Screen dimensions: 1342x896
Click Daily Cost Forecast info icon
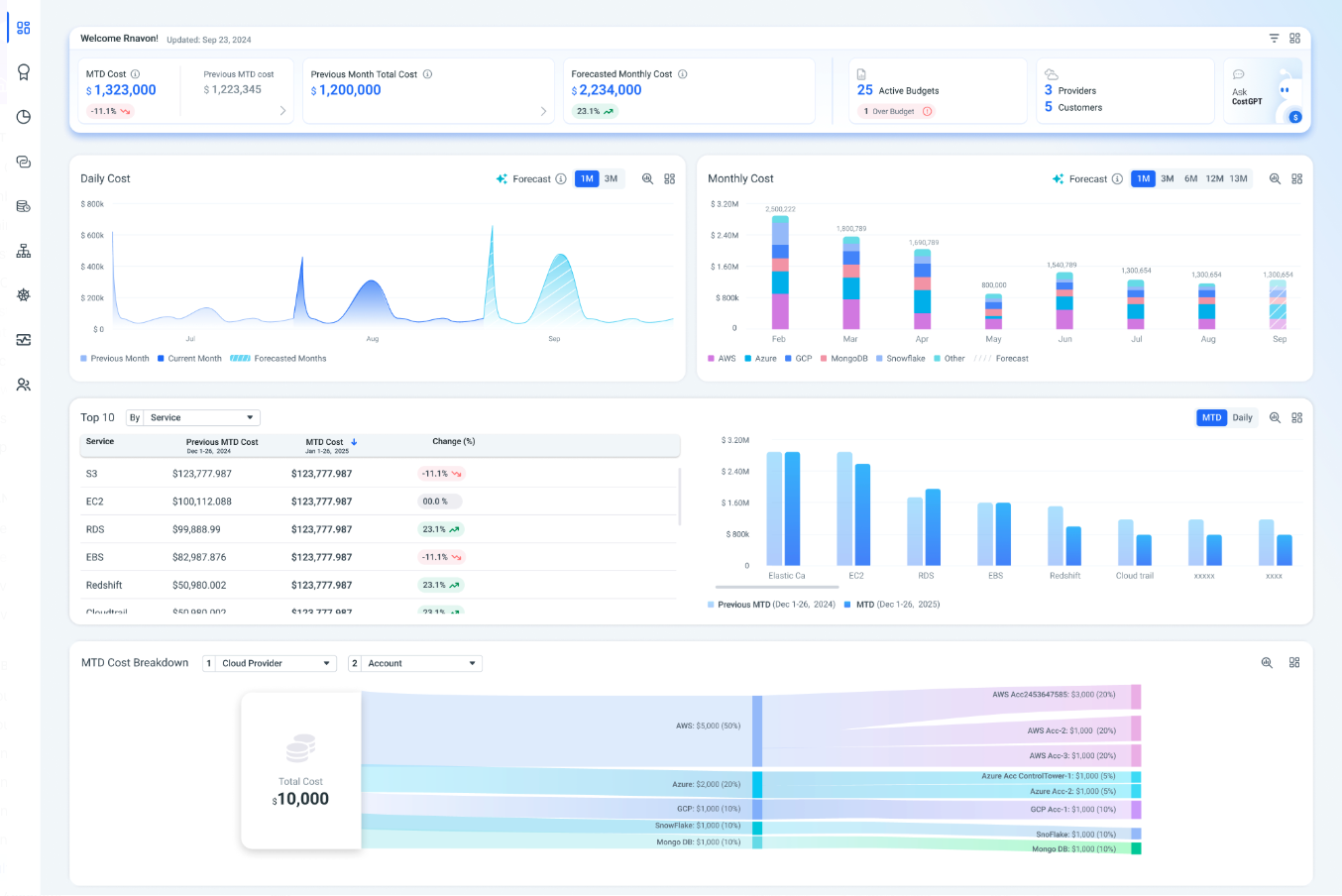coord(561,179)
